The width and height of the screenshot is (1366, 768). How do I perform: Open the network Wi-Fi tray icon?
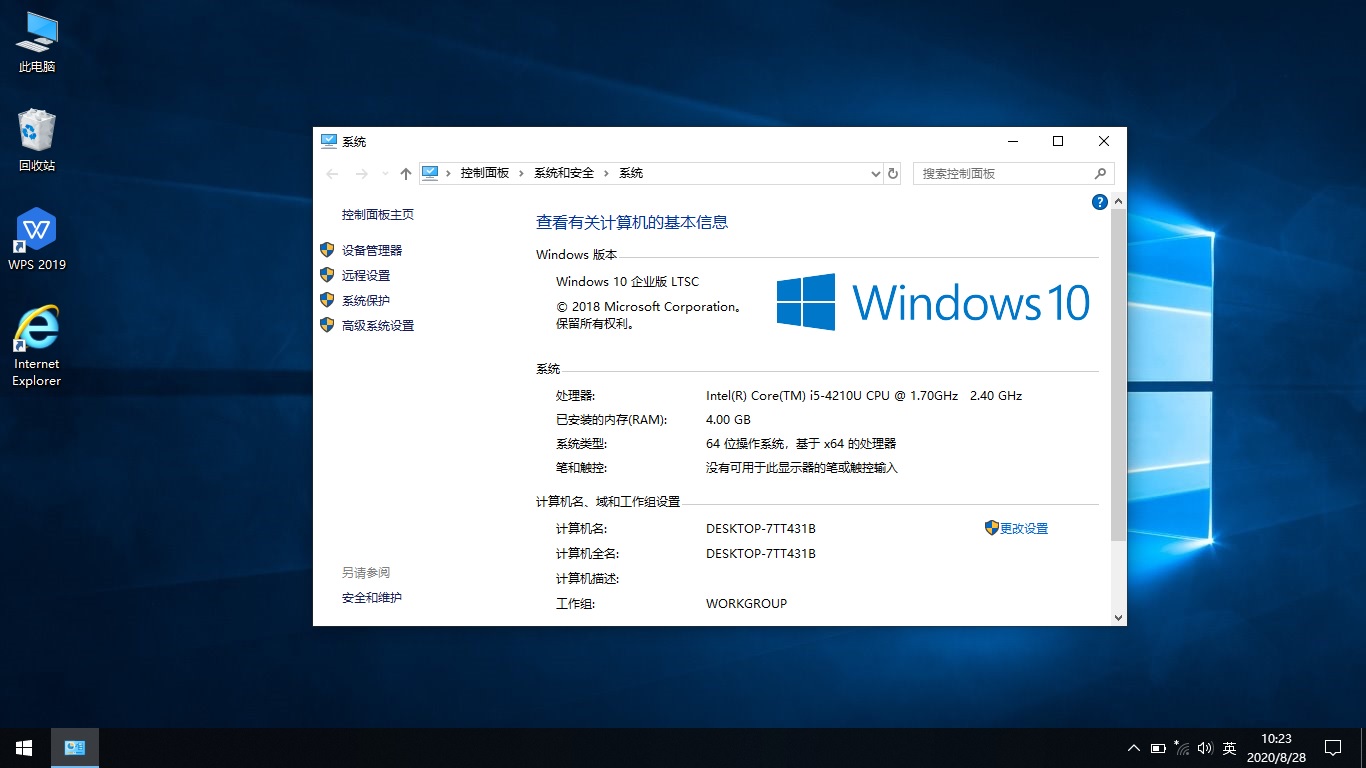(1182, 748)
